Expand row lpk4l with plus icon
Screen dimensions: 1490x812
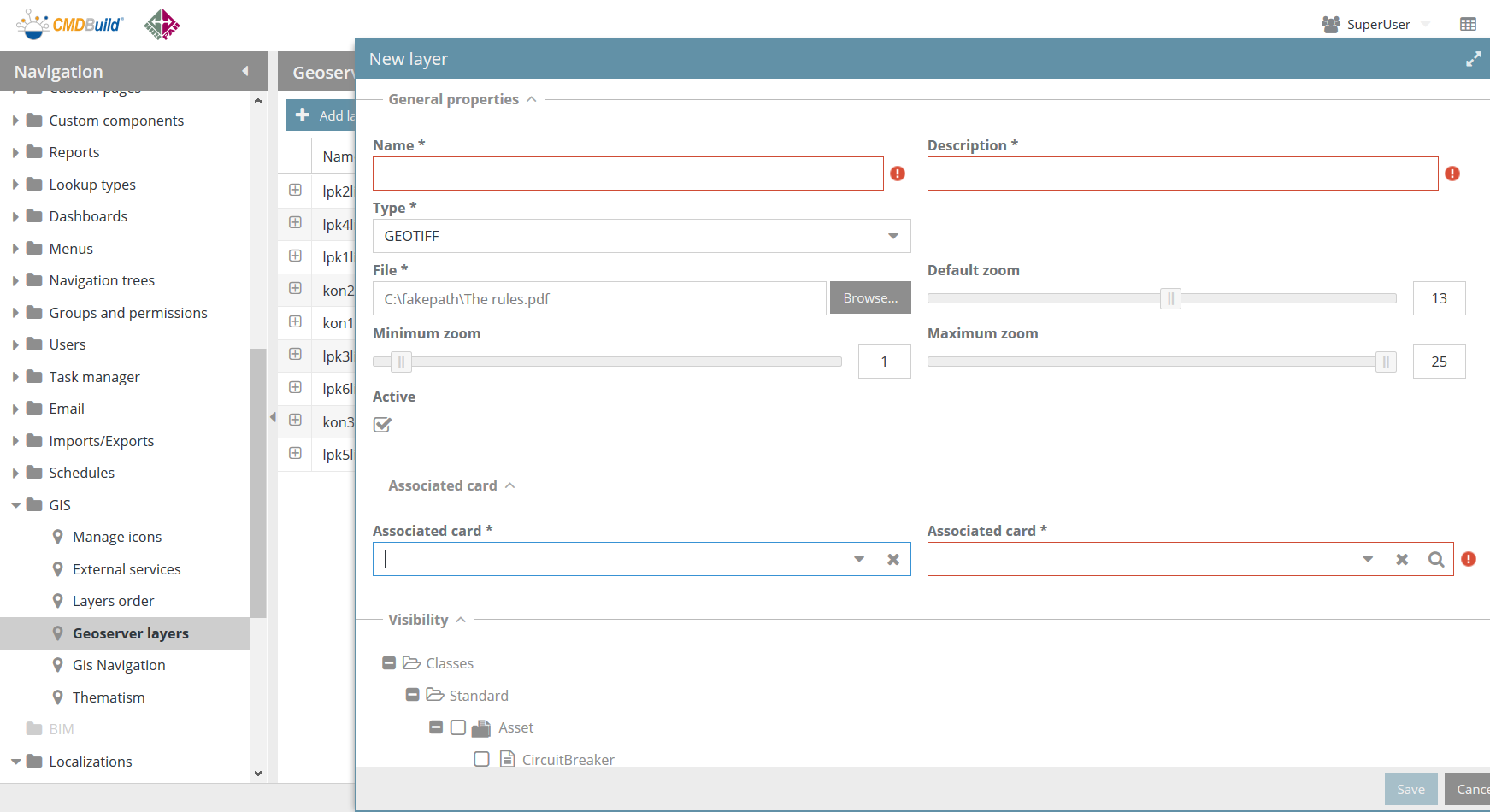pos(295,223)
